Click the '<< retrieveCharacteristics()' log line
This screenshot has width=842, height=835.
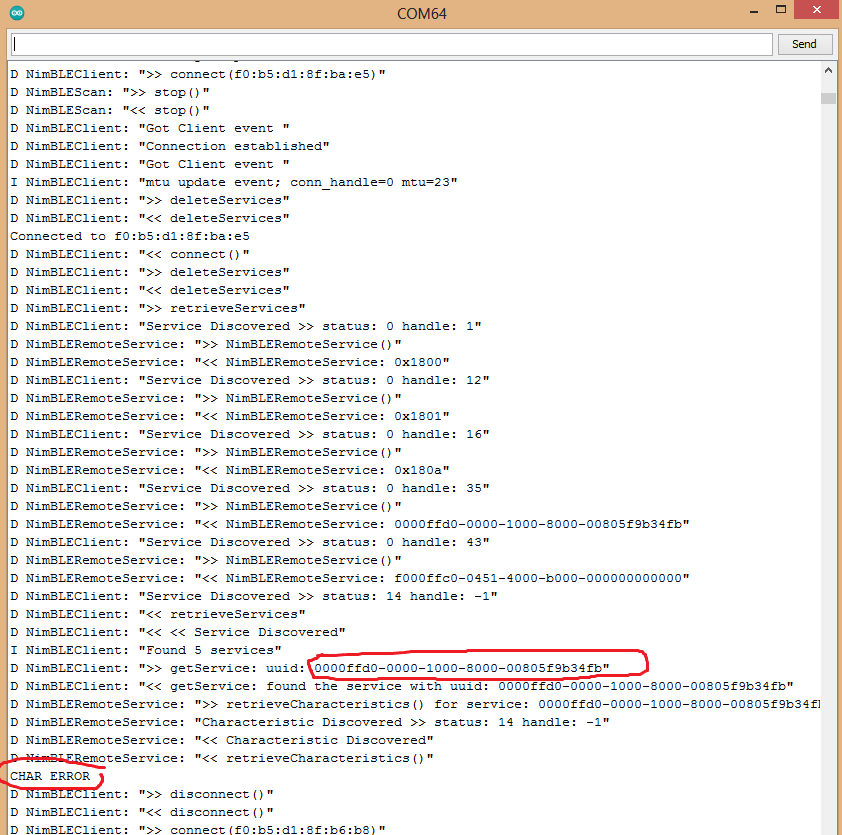pos(222,758)
